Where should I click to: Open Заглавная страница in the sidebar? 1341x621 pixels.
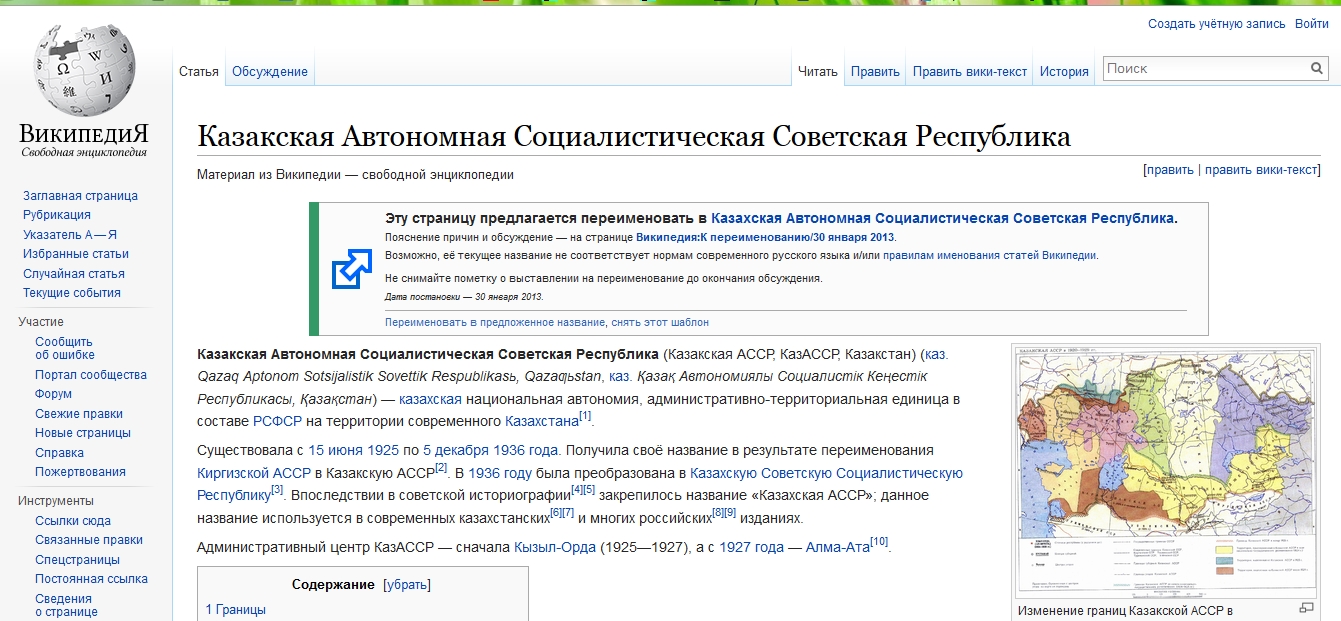coord(80,196)
